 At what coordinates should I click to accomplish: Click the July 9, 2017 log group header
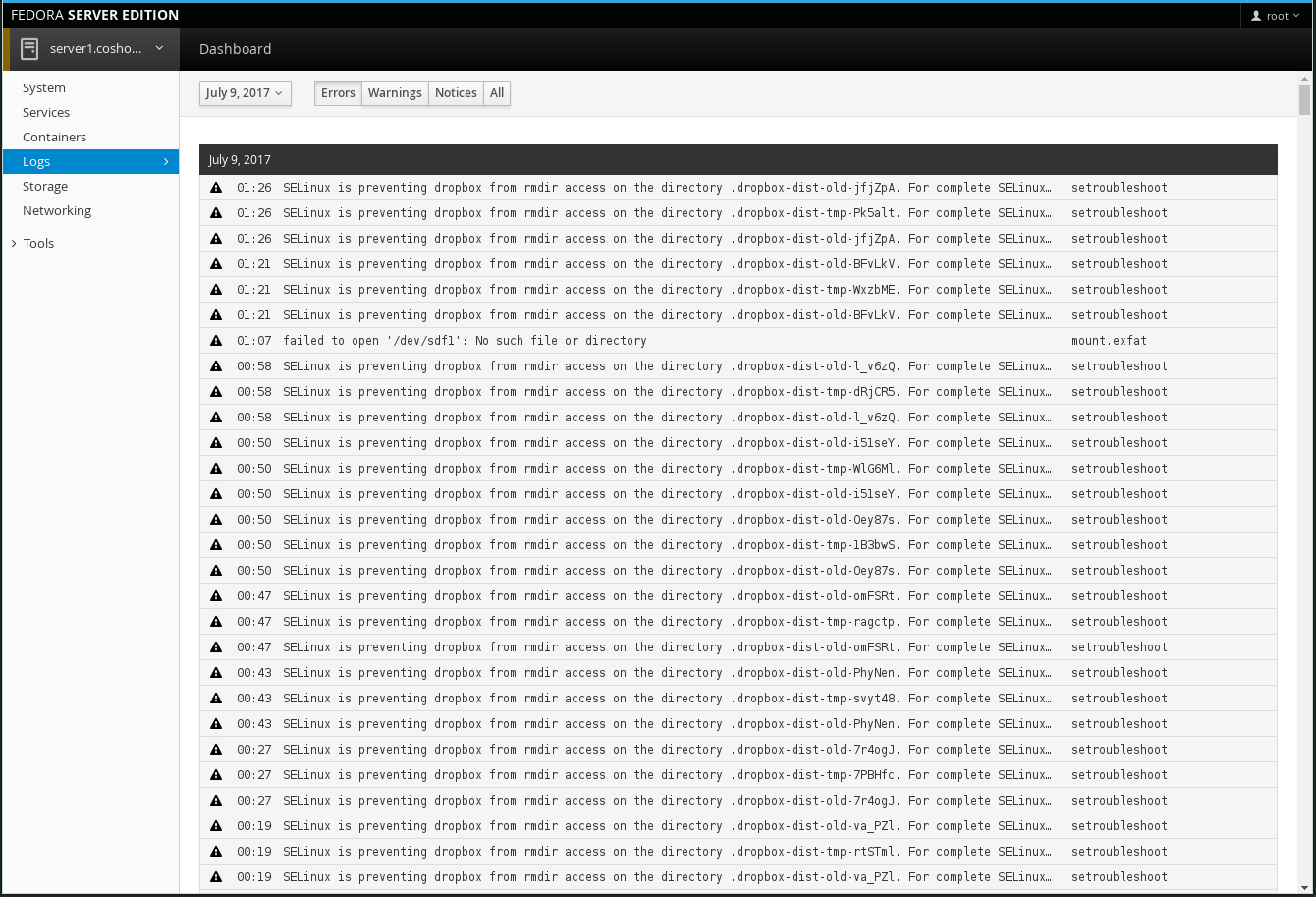click(739, 160)
